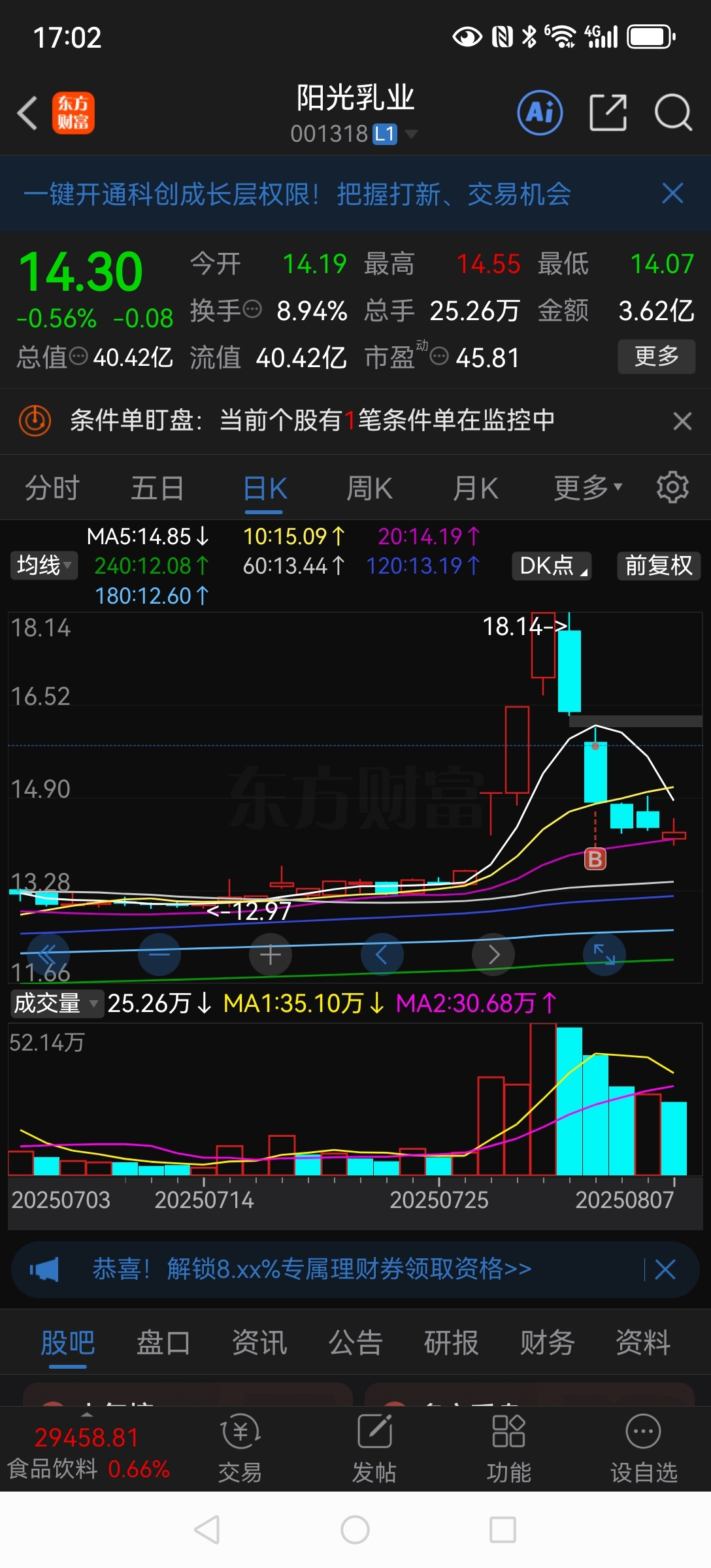Move chart right with right chevron
Image resolution: width=711 pixels, height=1568 pixels.
493,955
